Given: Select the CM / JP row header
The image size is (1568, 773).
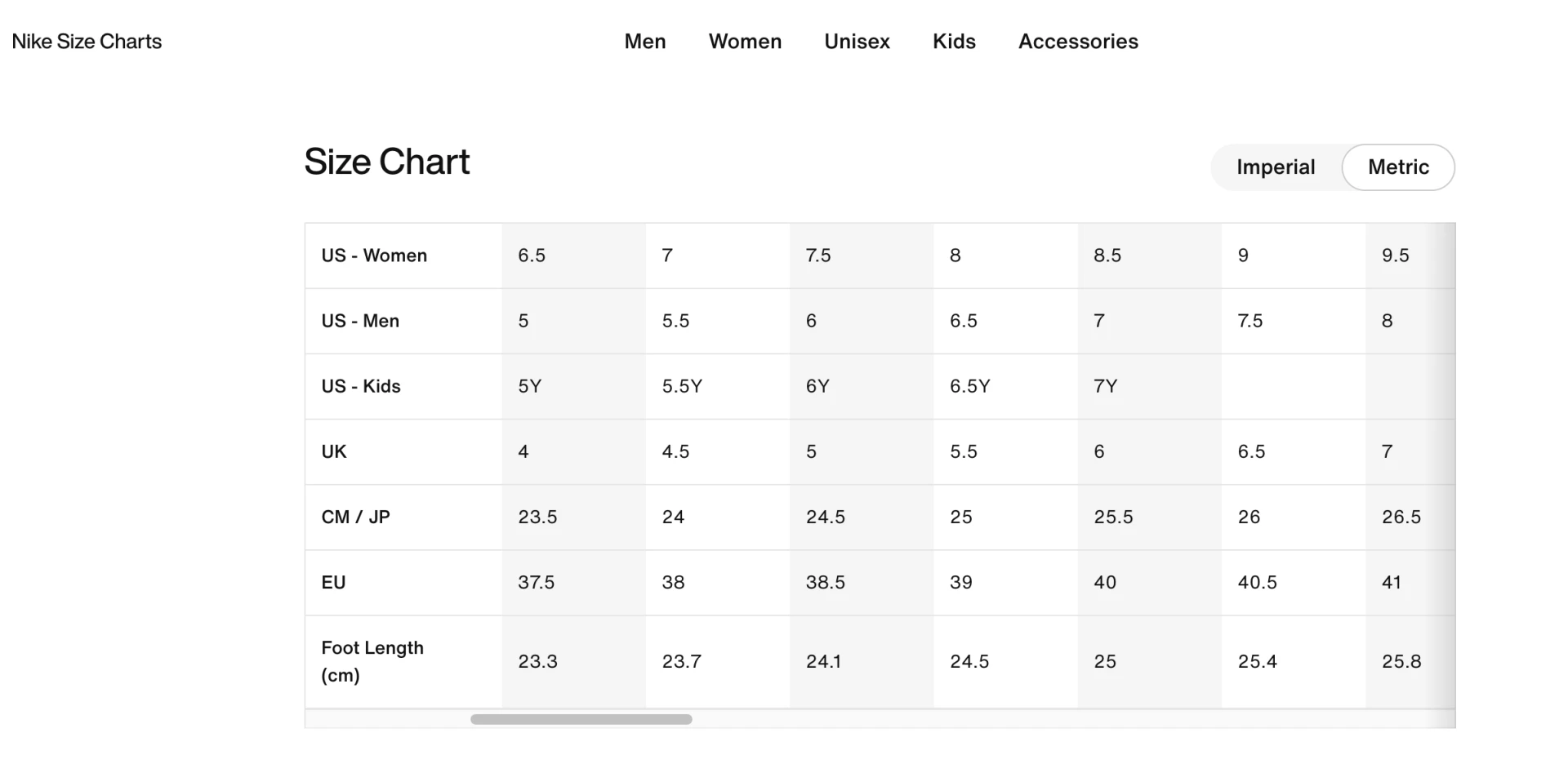Looking at the screenshot, I should (x=403, y=517).
